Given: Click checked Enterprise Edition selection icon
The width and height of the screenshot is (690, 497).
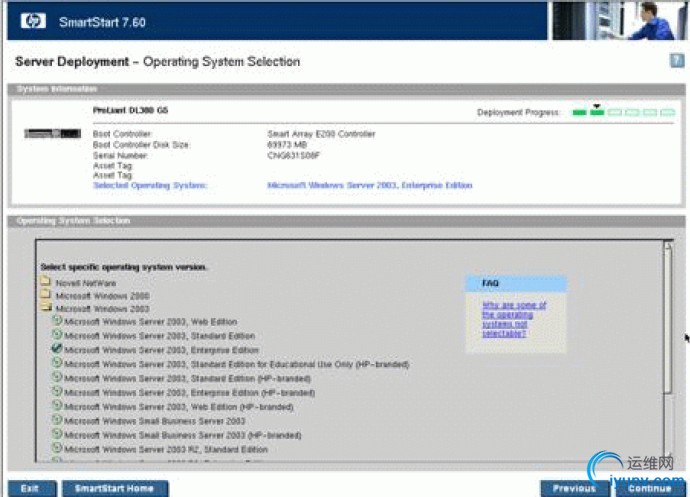Looking at the screenshot, I should click(57, 349).
